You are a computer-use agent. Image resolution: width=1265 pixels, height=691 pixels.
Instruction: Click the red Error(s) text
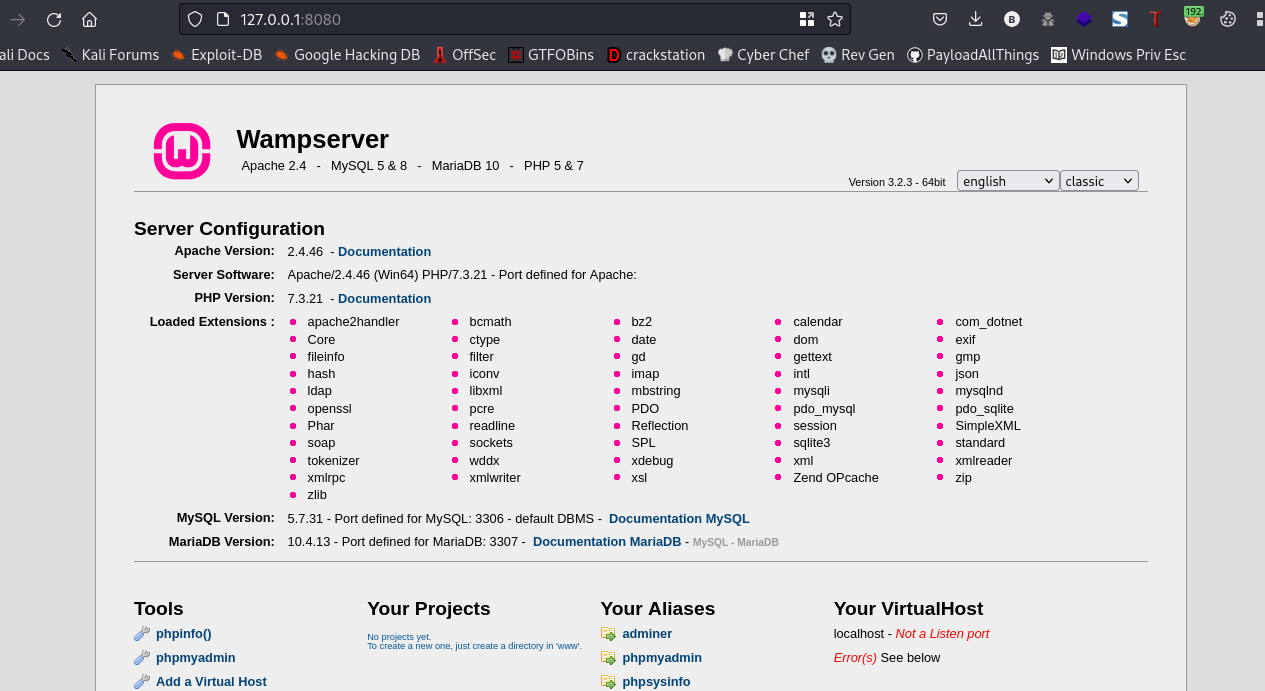855,658
